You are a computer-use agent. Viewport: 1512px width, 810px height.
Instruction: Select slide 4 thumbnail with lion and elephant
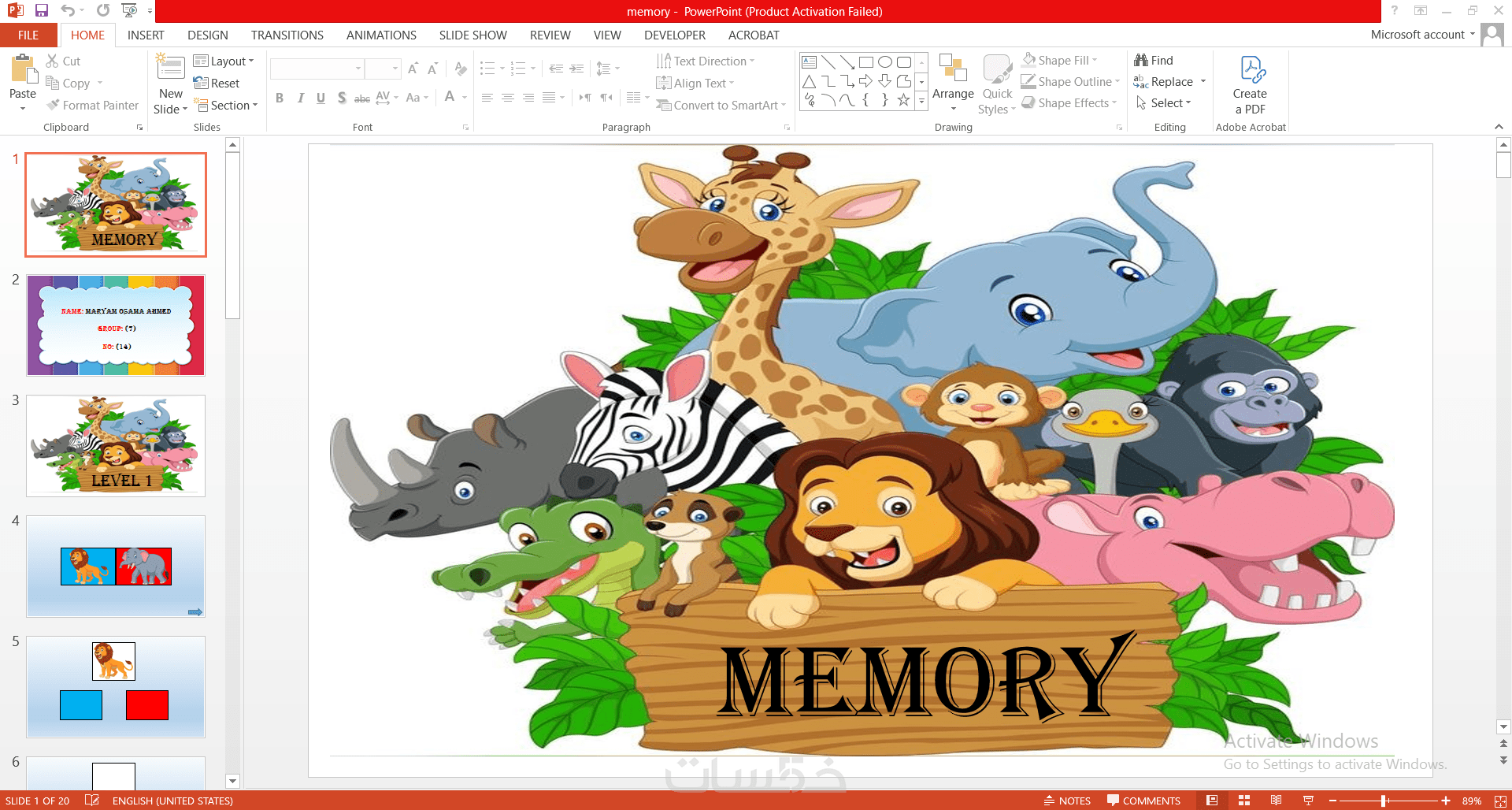pos(116,567)
